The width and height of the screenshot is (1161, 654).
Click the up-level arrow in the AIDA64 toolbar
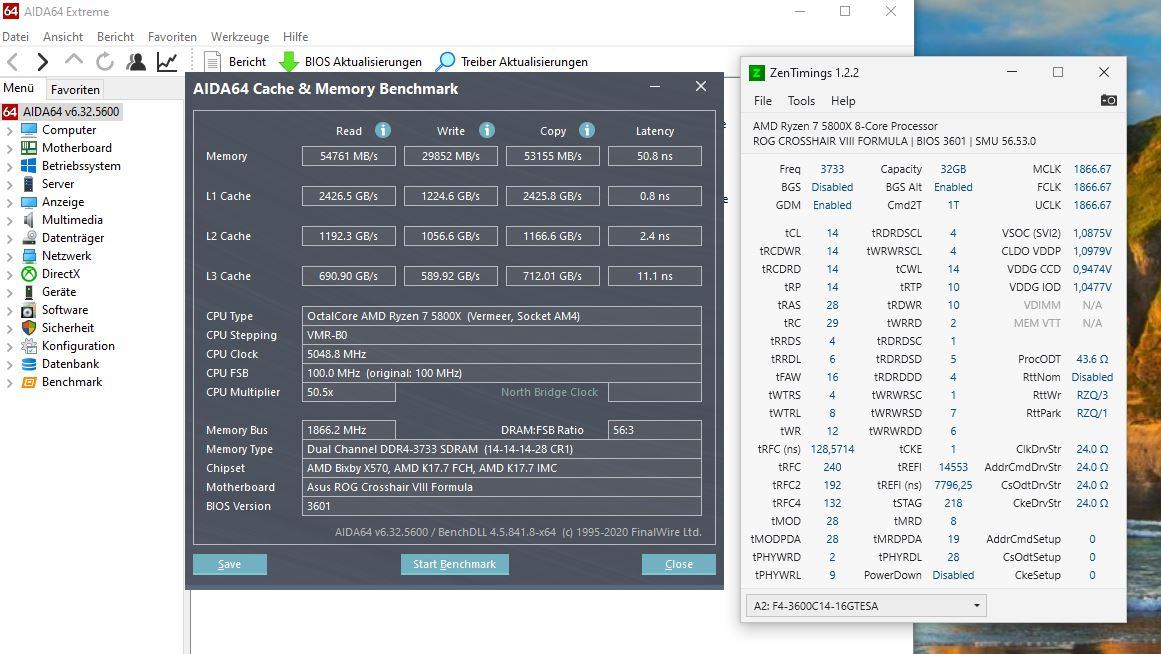(x=73, y=60)
